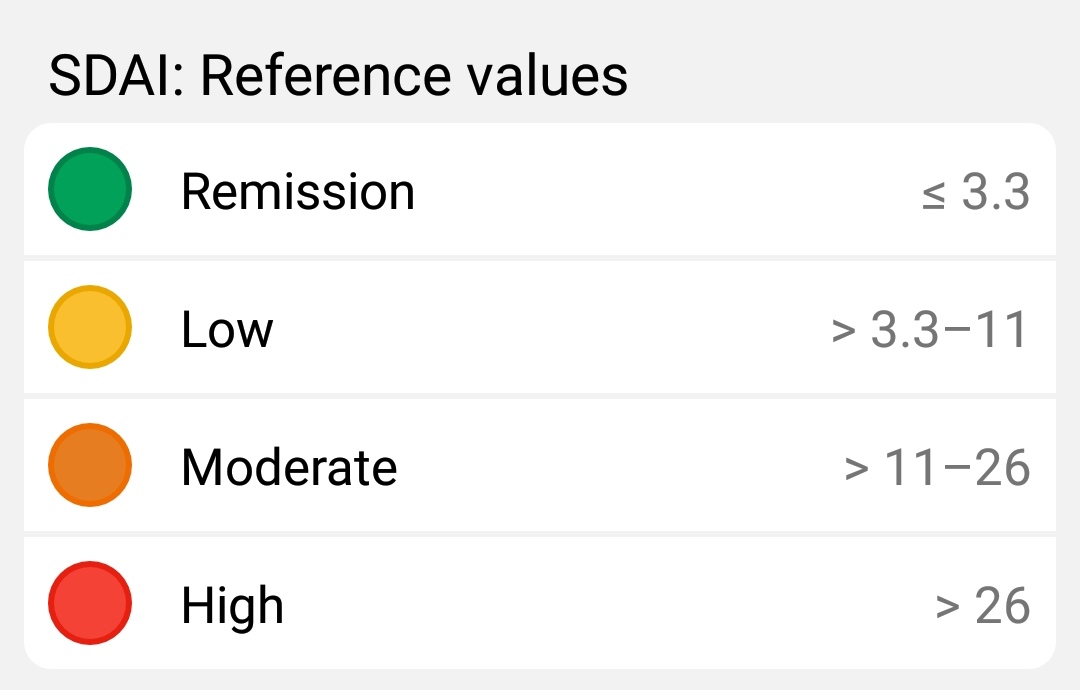Screen dimensions: 1080x690
Task: Tap the Moderate label text
Action: [289, 467]
